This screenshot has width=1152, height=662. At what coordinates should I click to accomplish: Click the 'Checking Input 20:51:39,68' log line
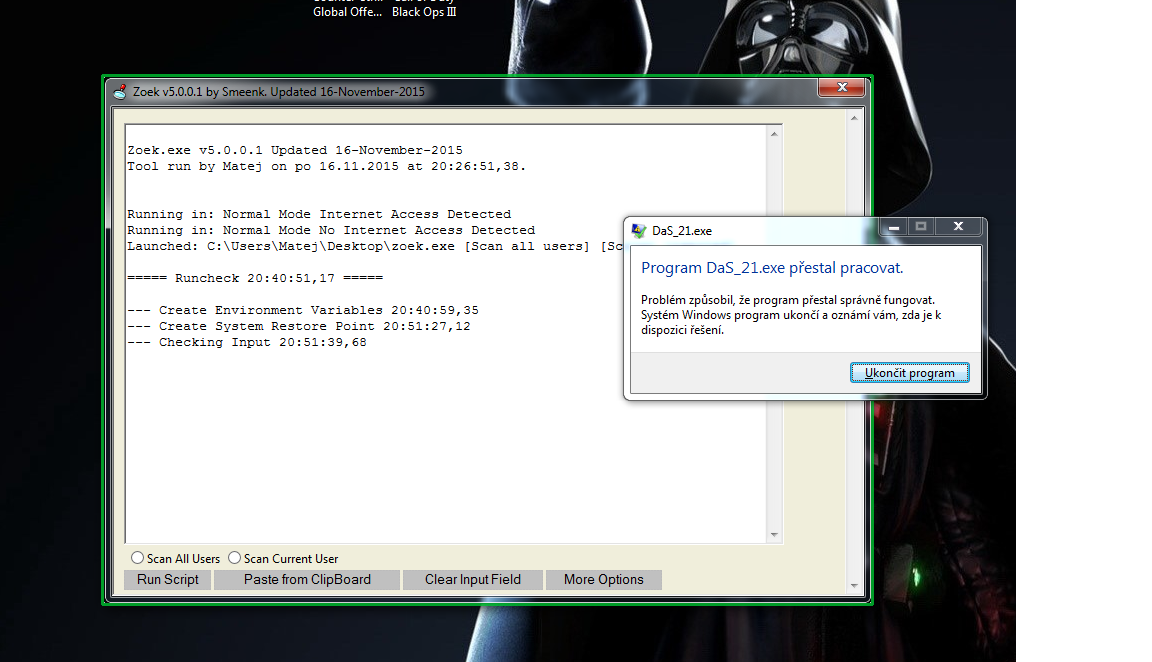[x=247, y=342]
